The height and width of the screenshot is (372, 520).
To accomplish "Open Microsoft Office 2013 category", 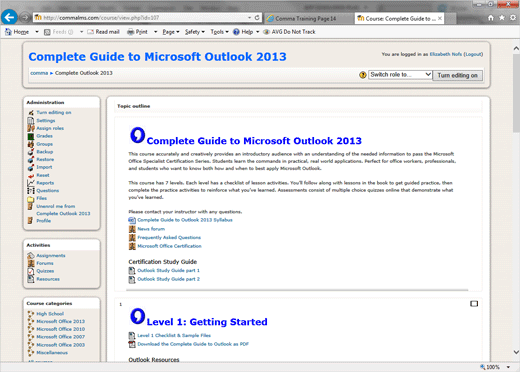I will 61,321.
